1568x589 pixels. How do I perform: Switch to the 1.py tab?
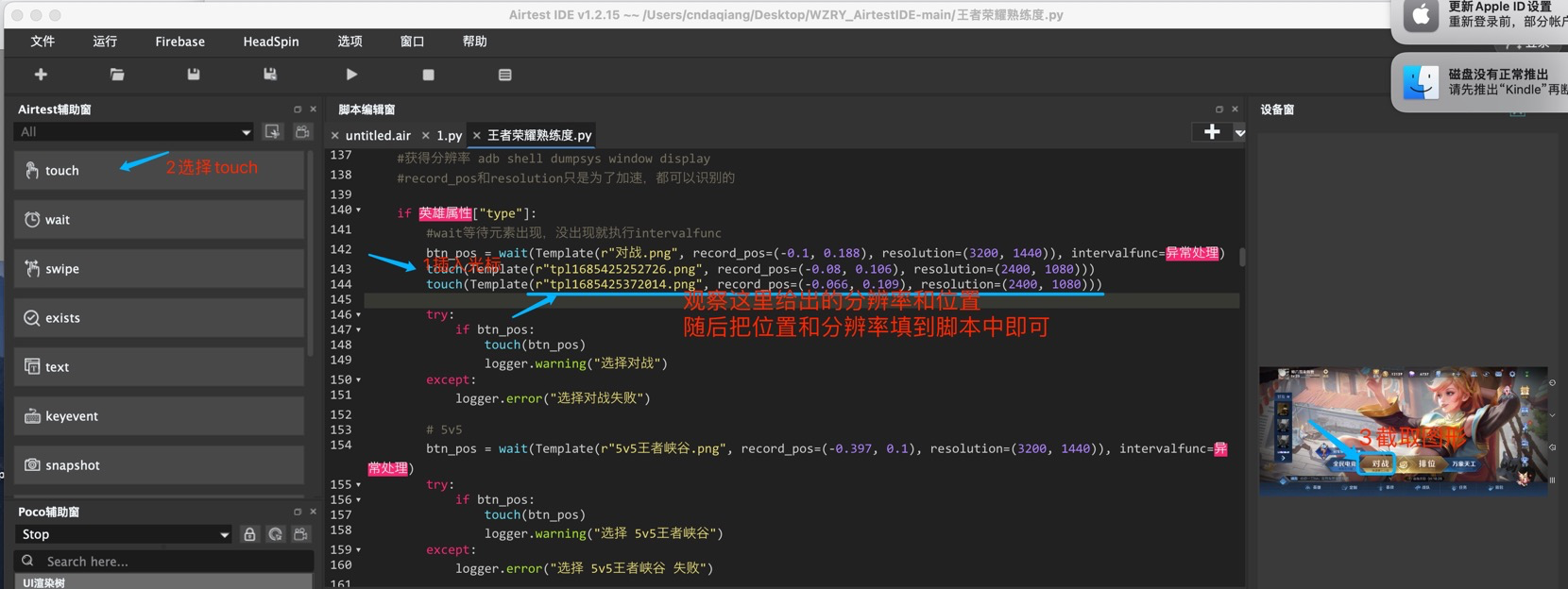tap(449, 136)
